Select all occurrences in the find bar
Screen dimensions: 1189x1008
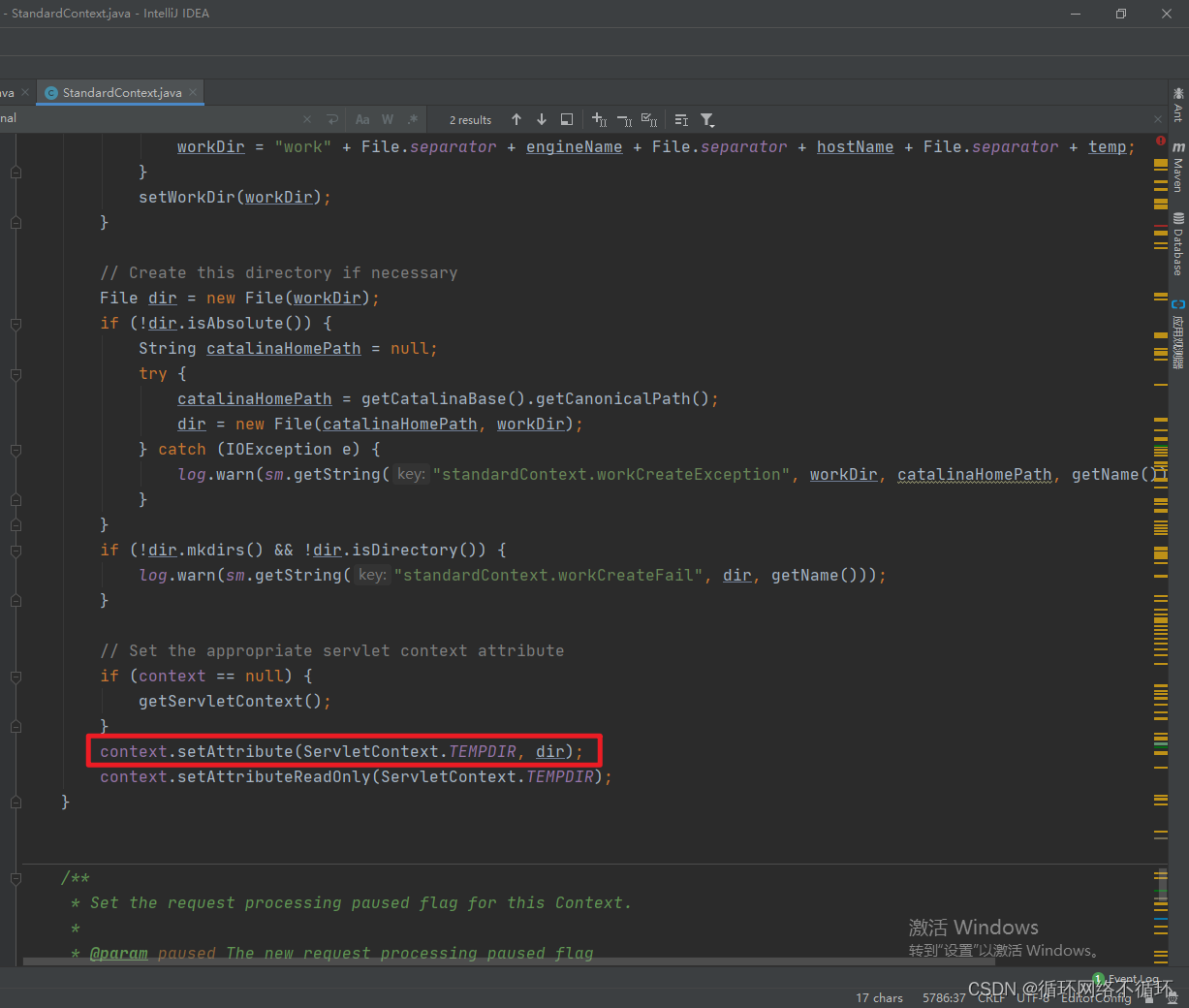(x=649, y=120)
